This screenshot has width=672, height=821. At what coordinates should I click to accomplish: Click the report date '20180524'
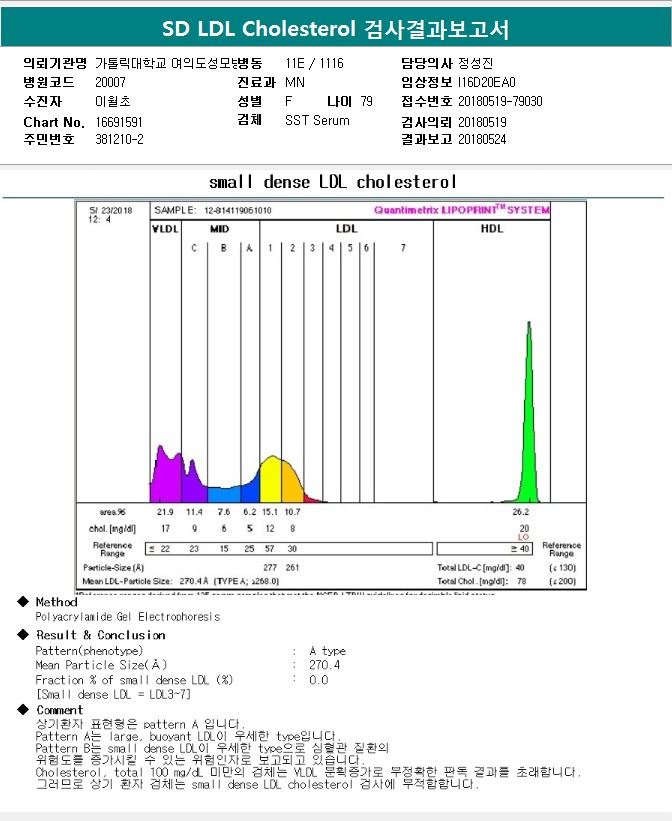click(x=482, y=139)
